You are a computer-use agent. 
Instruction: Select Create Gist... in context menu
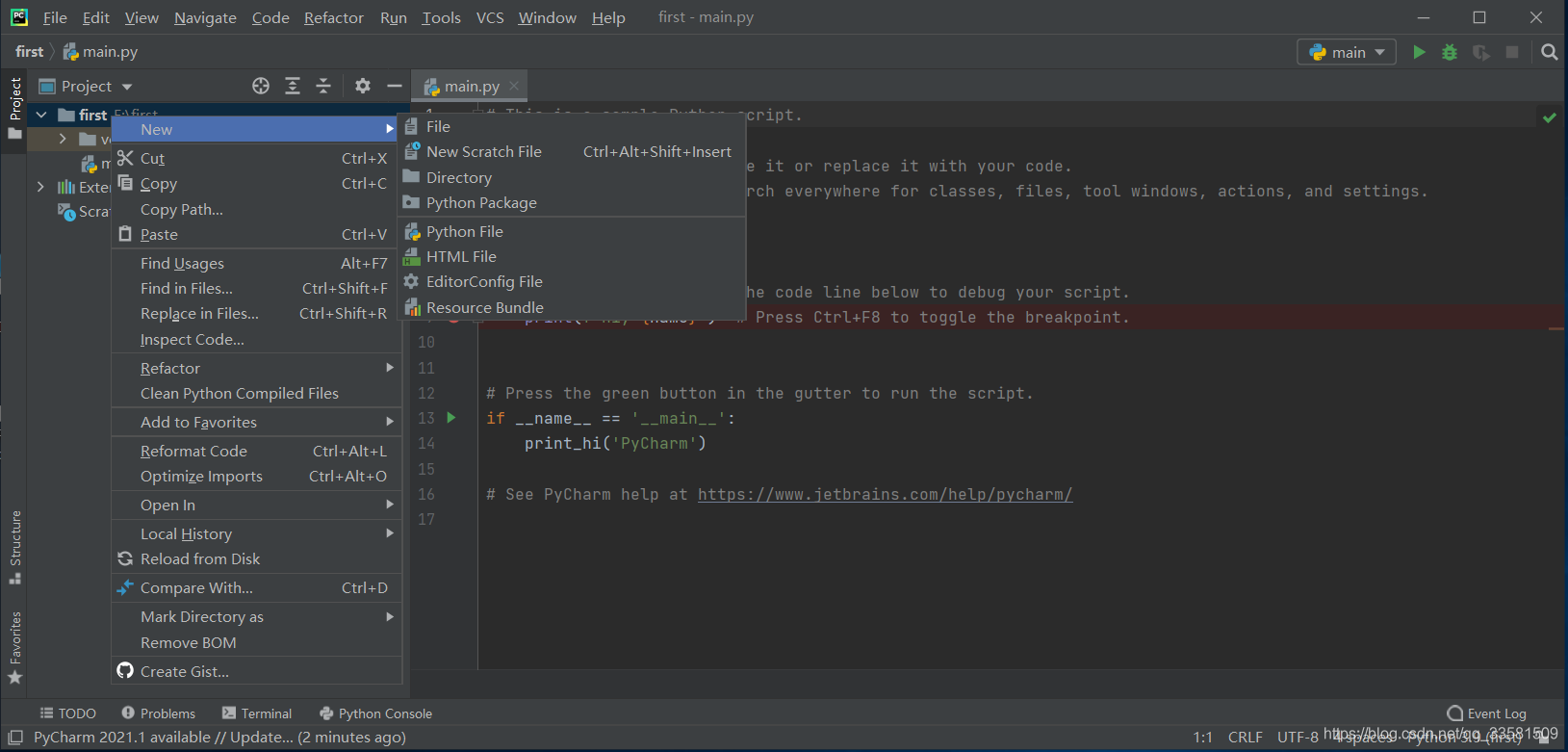[256, 671]
